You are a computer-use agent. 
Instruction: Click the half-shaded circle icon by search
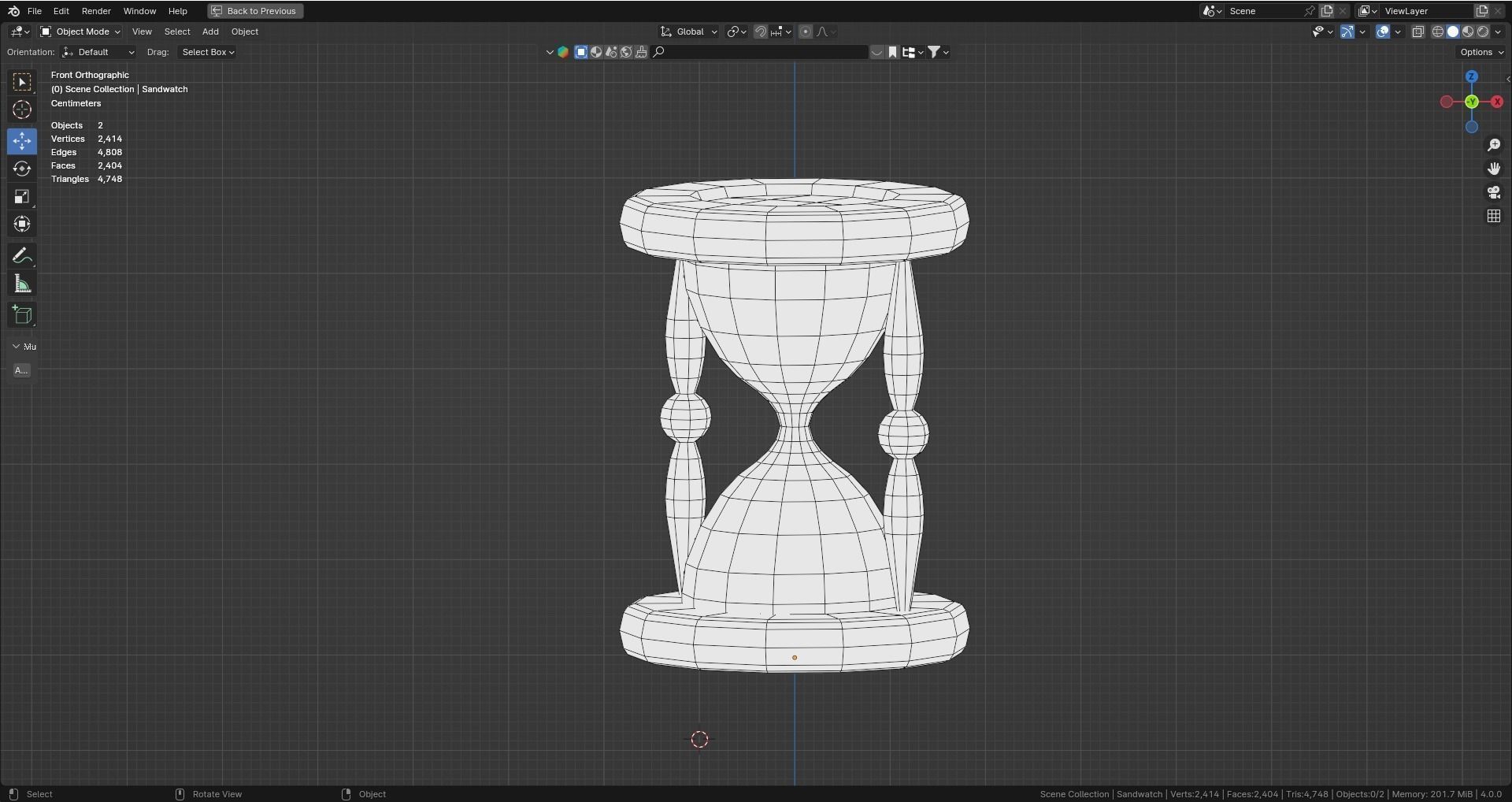(x=596, y=52)
